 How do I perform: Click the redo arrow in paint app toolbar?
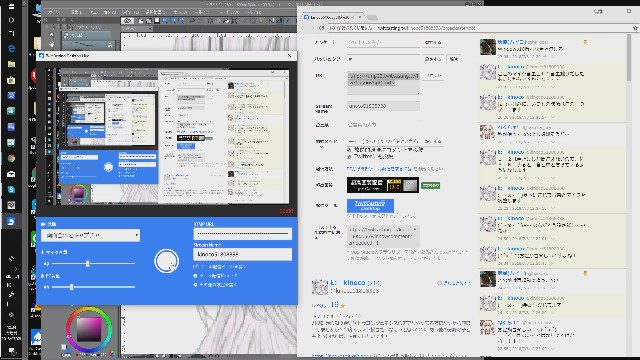[x=200, y=20]
